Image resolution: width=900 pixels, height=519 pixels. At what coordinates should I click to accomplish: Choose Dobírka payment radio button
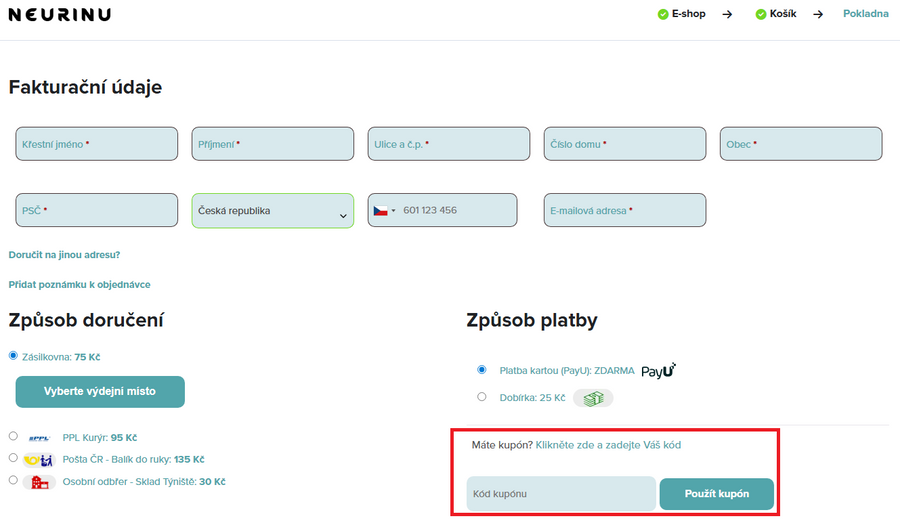[482, 397]
